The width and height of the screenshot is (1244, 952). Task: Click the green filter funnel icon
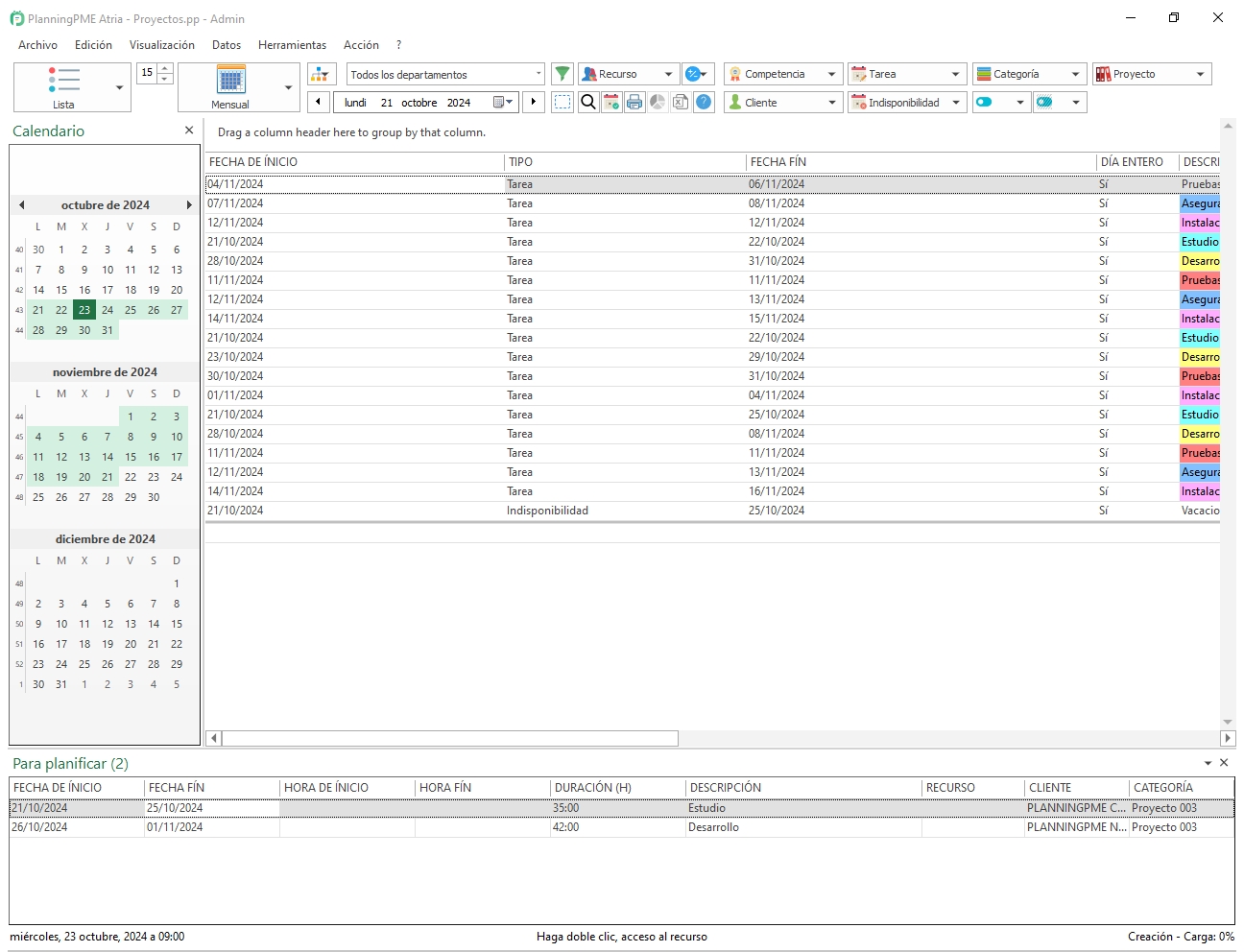[562, 74]
